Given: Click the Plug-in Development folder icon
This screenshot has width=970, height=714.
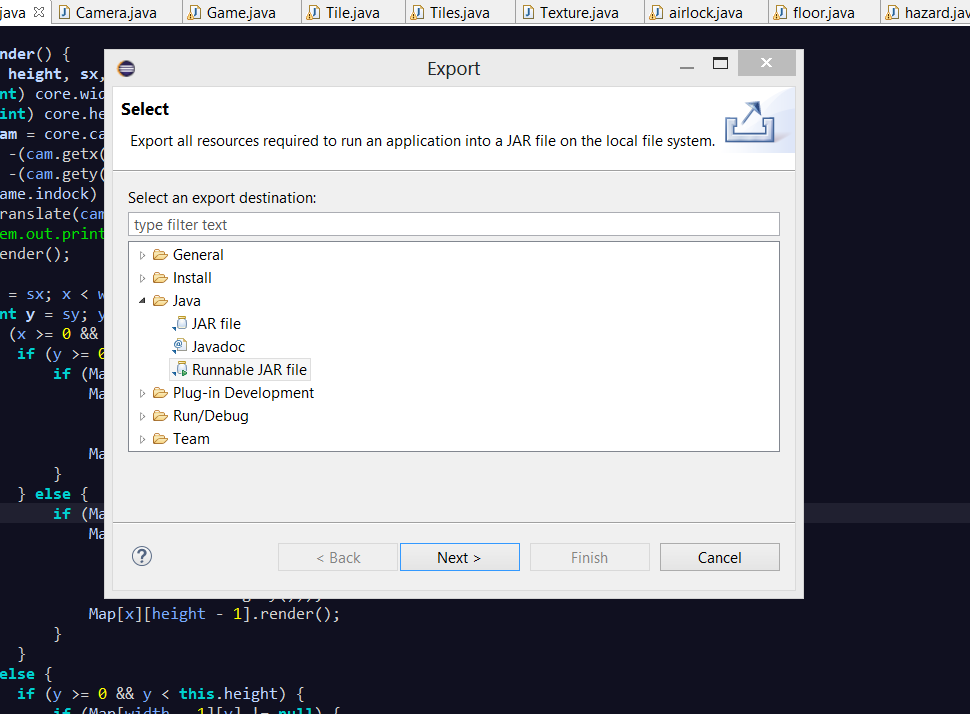Looking at the screenshot, I should click(x=160, y=393).
